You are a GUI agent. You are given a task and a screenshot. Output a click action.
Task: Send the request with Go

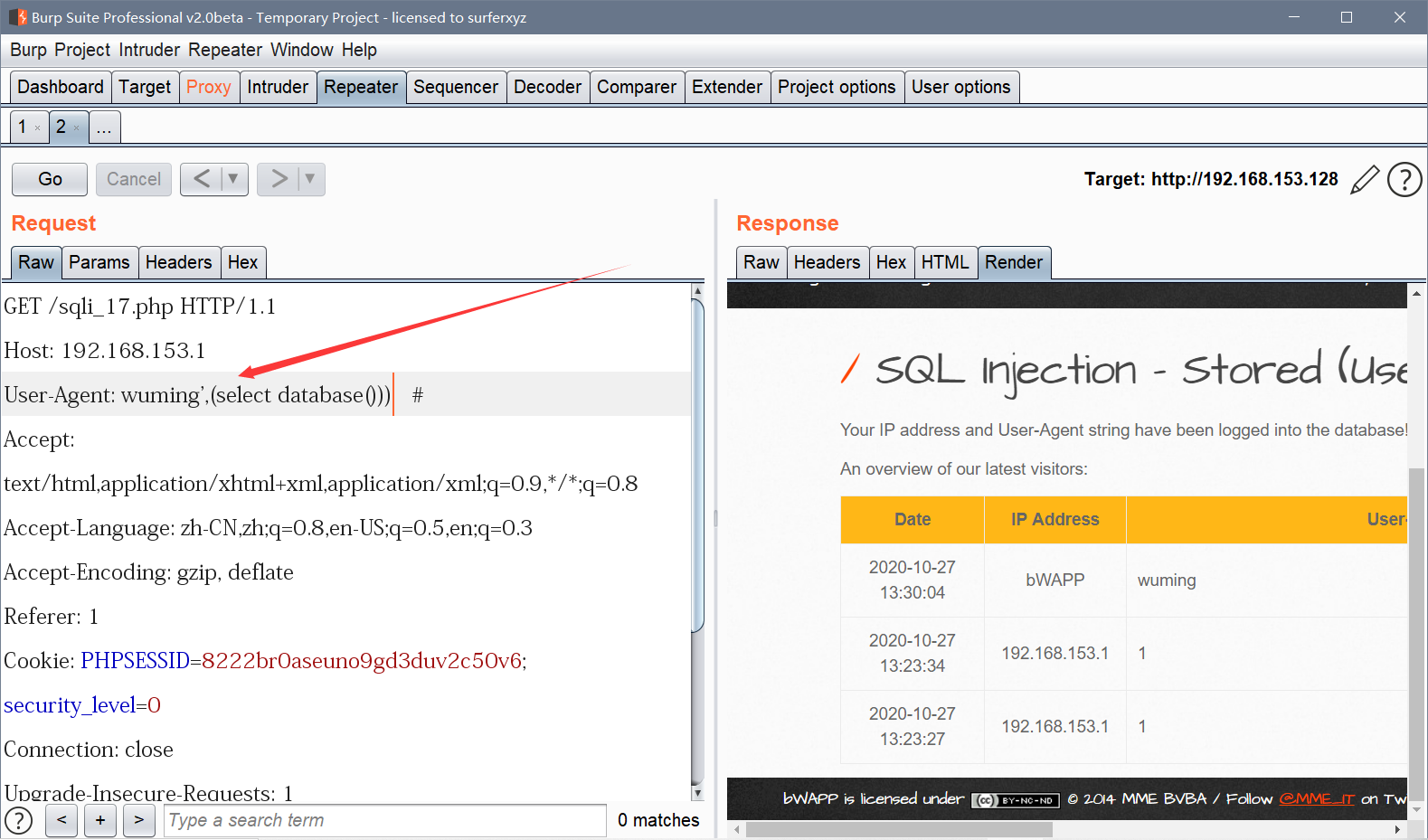(x=50, y=179)
